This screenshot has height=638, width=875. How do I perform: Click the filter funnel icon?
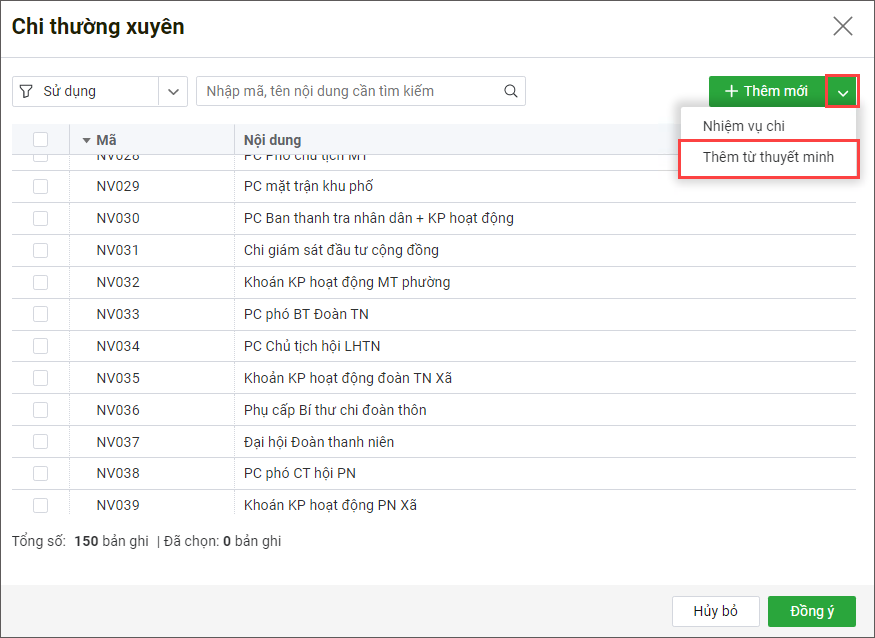(x=26, y=91)
